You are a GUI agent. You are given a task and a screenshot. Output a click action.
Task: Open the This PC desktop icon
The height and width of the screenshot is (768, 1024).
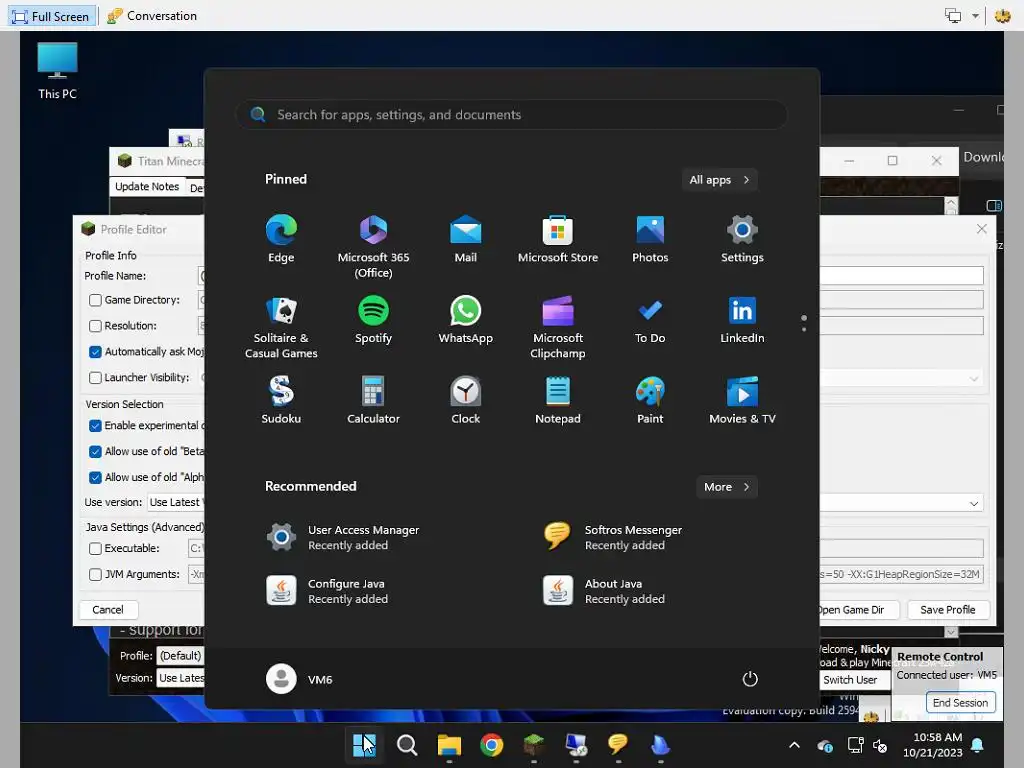(57, 71)
